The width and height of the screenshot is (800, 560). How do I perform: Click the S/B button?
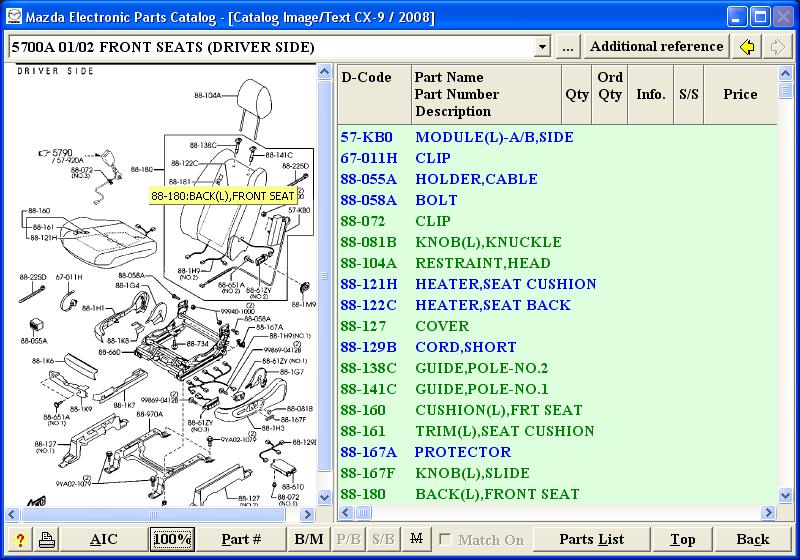click(x=383, y=539)
